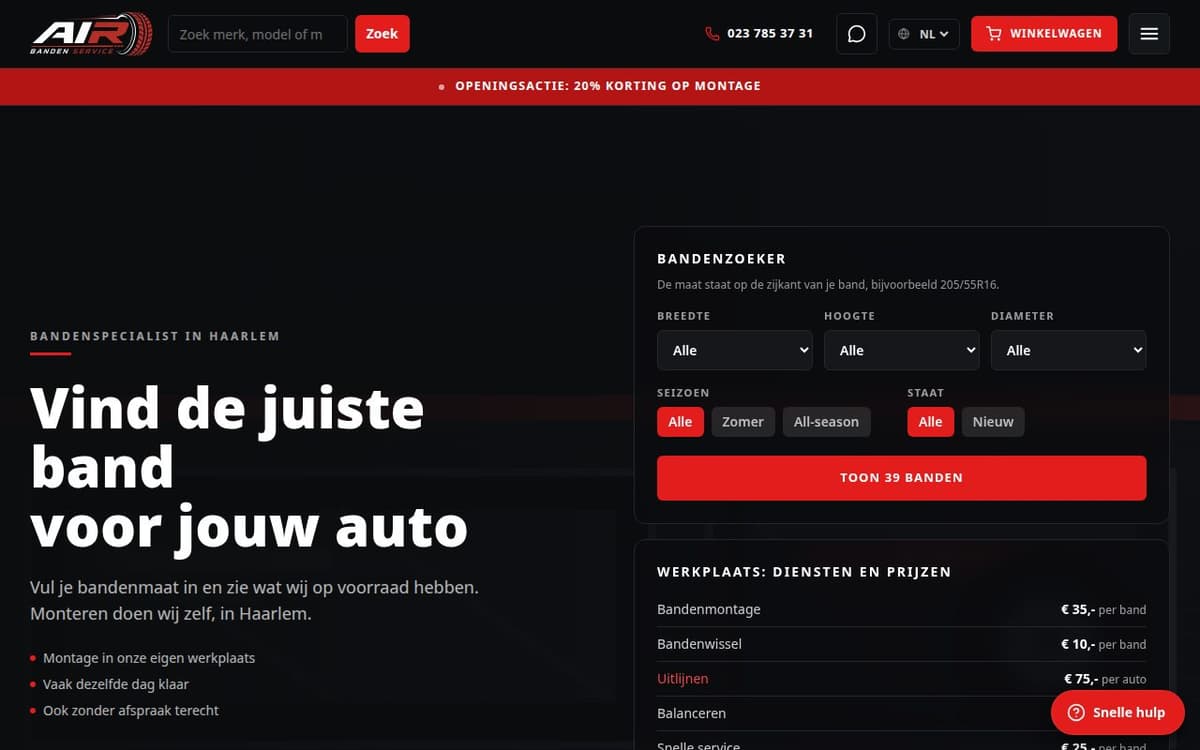Click 'Werkplaats: diensten en prijzen' heading
The image size is (1200, 750).
click(804, 572)
